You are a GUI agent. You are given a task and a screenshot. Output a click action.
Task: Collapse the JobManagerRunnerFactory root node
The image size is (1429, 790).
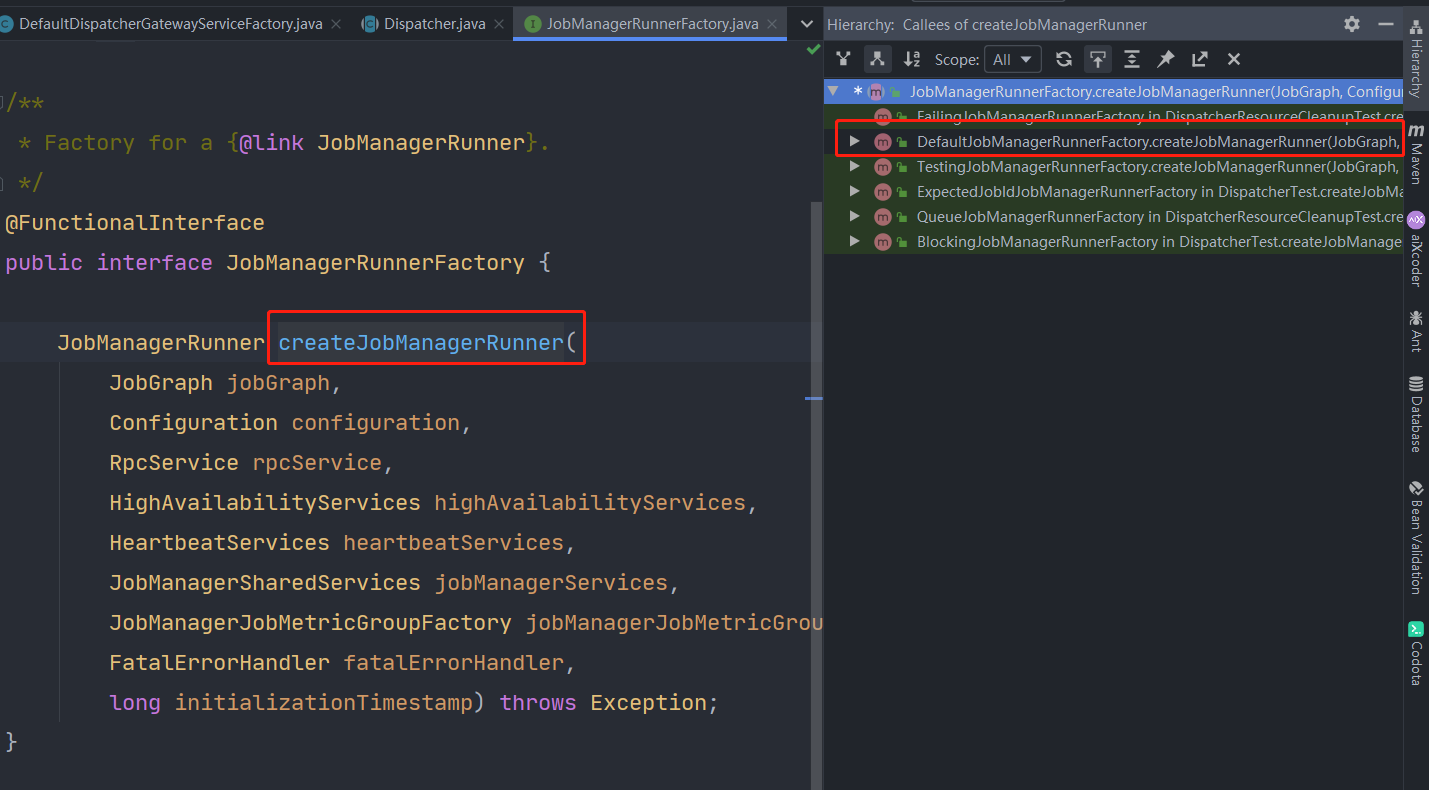pyautogui.click(x=833, y=91)
